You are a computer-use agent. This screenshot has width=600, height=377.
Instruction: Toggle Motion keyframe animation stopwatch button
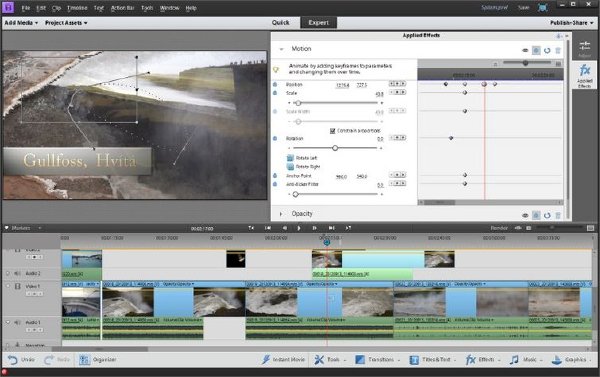click(x=536, y=51)
